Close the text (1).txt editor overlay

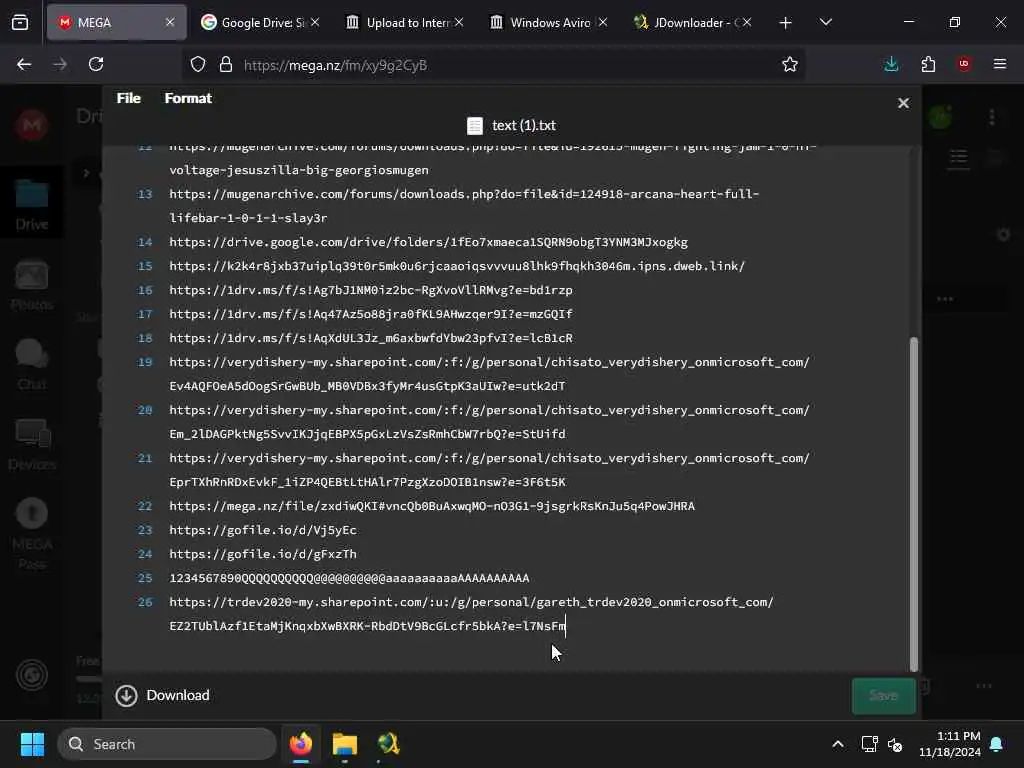[x=903, y=103]
